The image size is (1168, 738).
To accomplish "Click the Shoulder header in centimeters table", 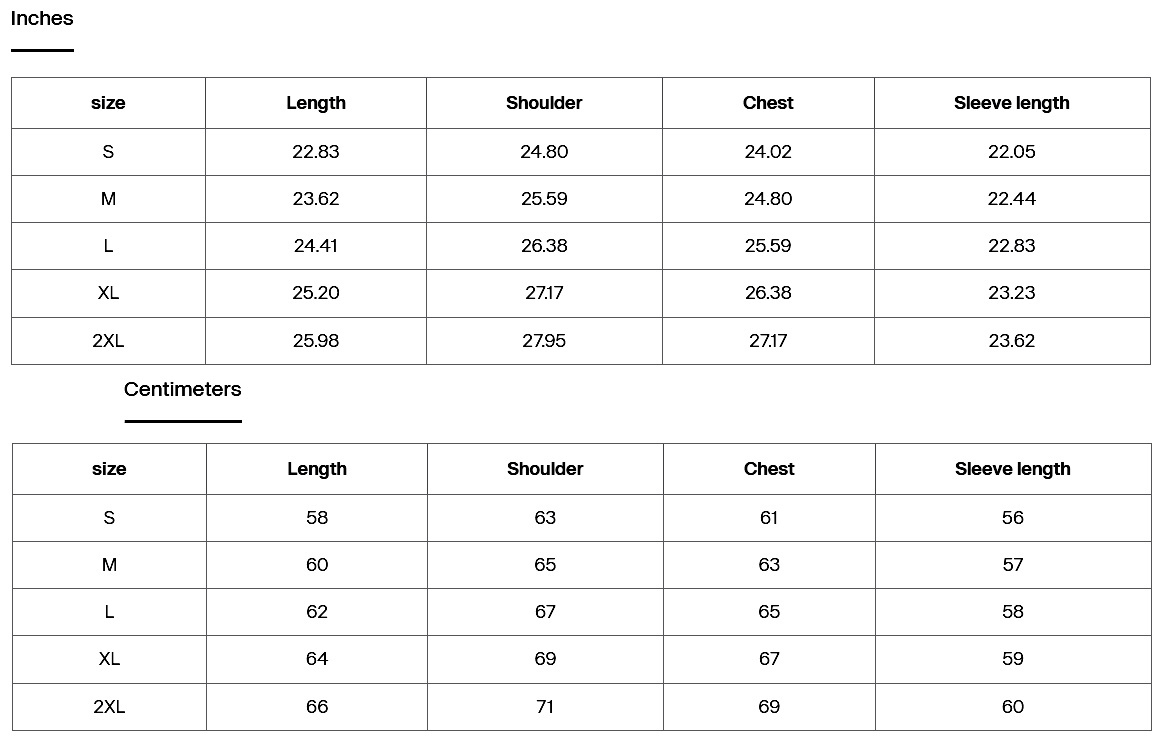I will click(x=545, y=469).
